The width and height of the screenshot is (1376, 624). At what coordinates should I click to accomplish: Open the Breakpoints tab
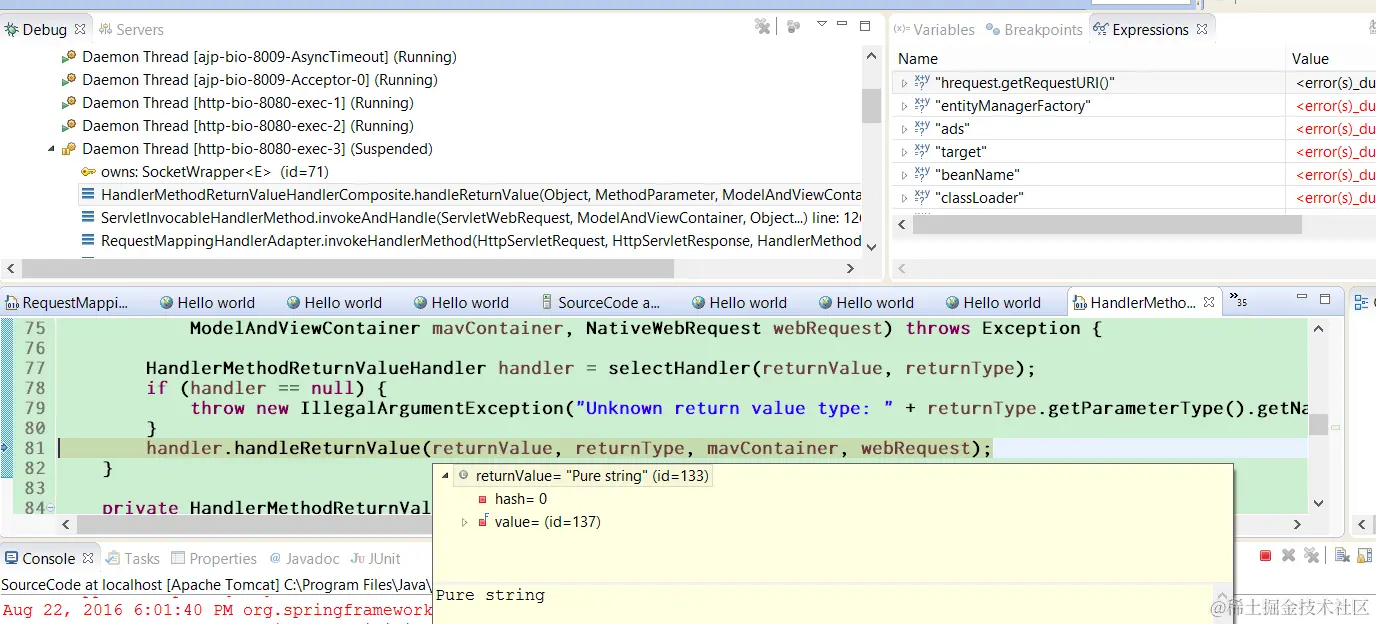(1034, 30)
